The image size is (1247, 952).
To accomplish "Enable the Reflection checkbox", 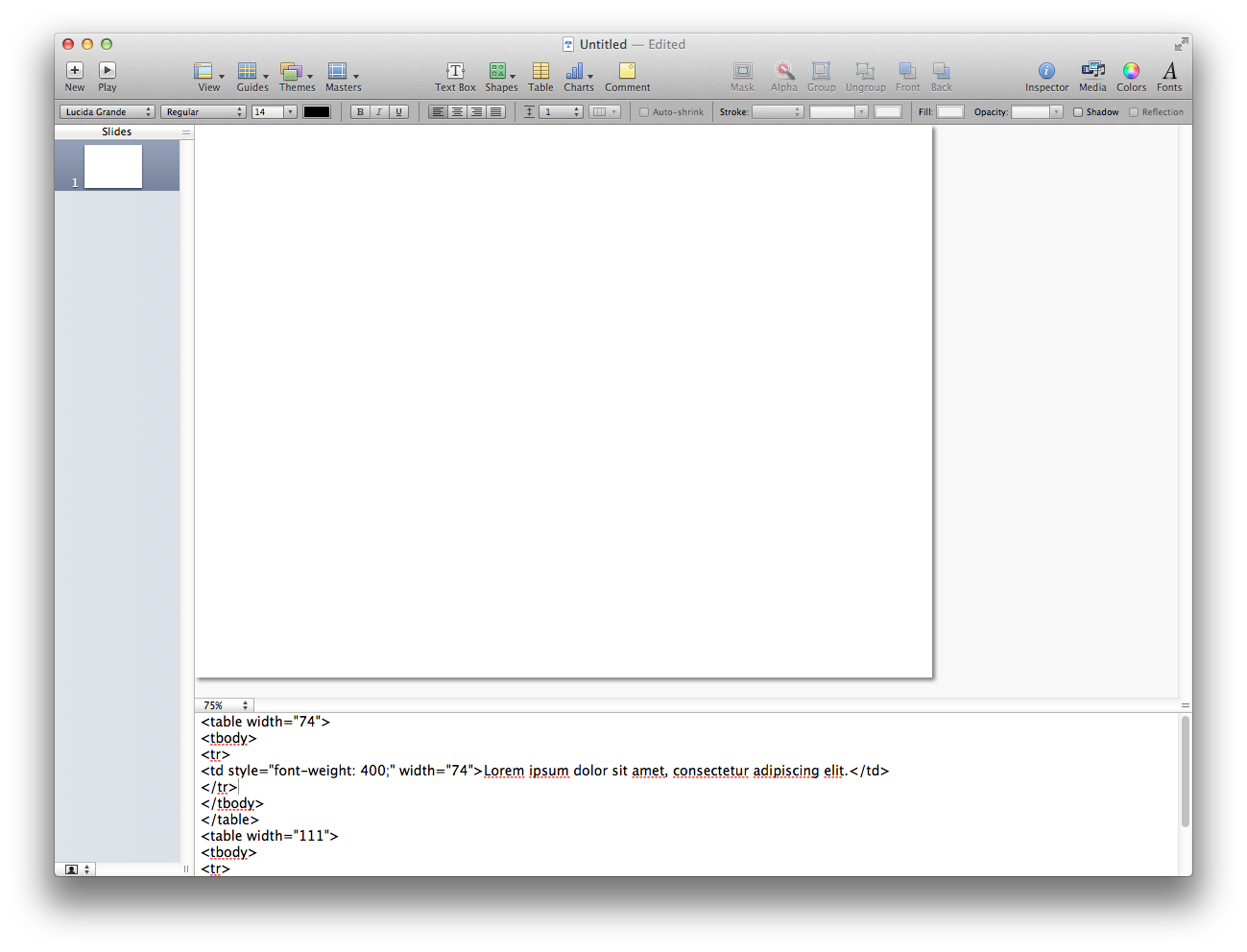I will pyautogui.click(x=1134, y=112).
